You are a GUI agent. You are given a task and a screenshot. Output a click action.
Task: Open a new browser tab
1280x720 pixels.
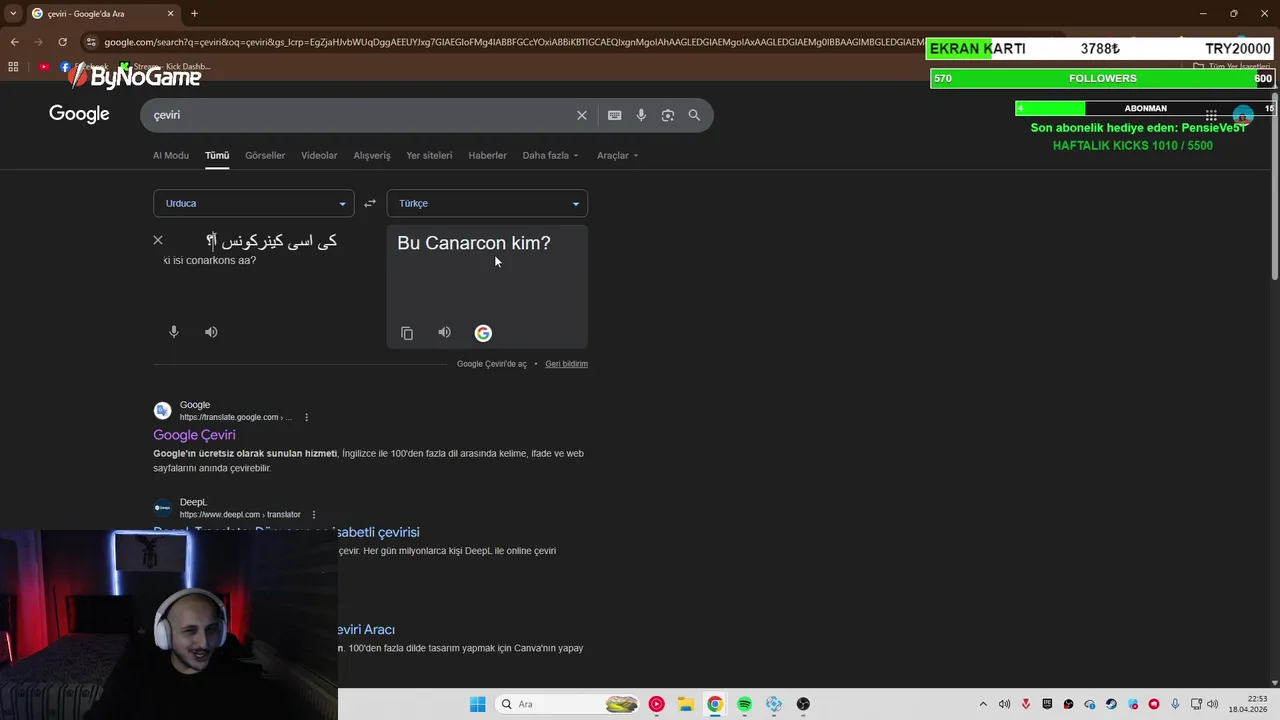point(194,13)
